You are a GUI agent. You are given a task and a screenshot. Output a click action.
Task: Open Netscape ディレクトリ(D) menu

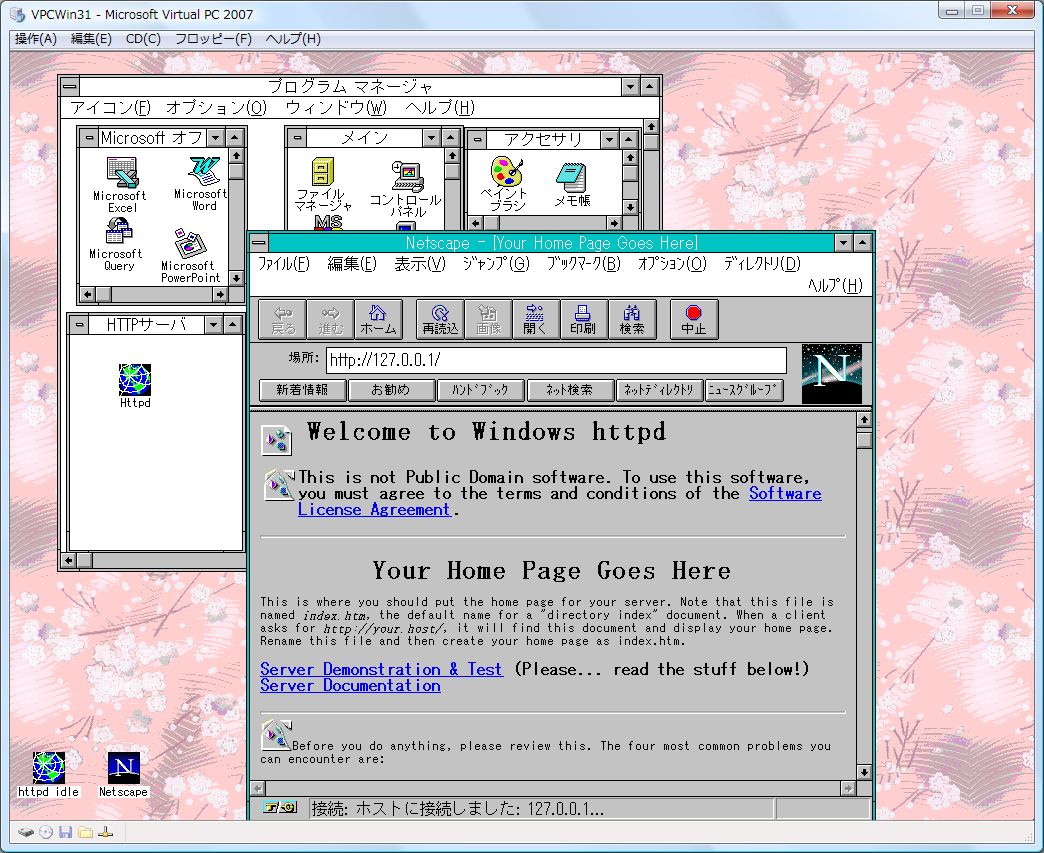762,264
